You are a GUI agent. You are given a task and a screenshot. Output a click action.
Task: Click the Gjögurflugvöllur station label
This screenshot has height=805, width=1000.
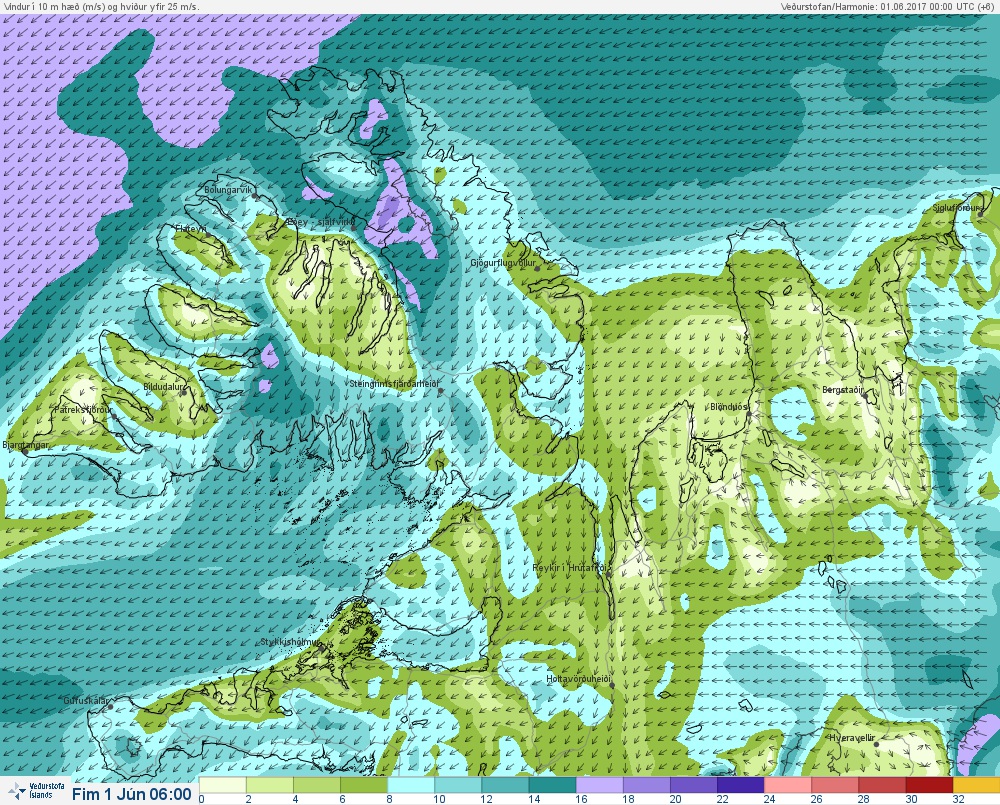coord(503,263)
